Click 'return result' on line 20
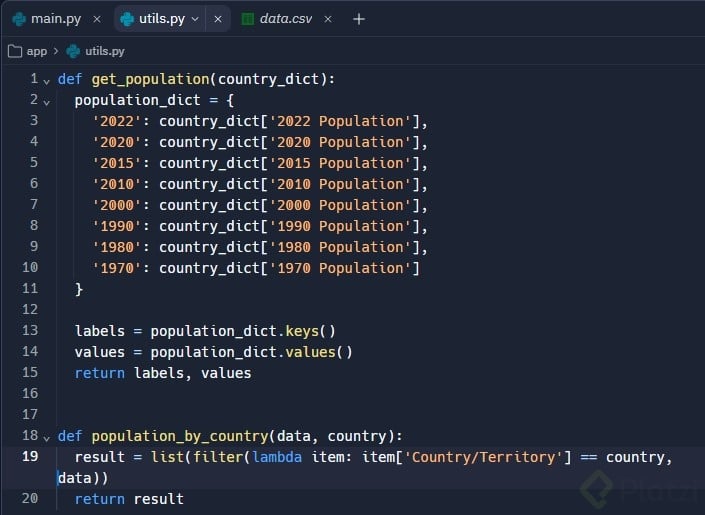705x515 pixels. (129, 499)
